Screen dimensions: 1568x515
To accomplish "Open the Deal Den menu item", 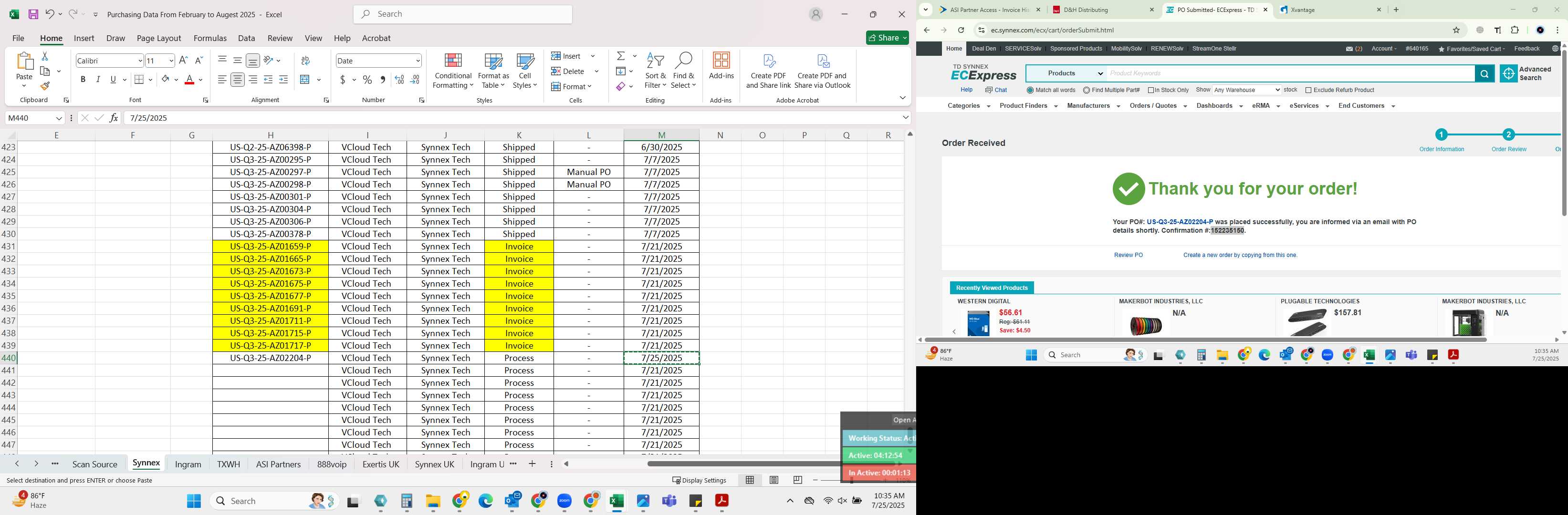I will point(983,49).
